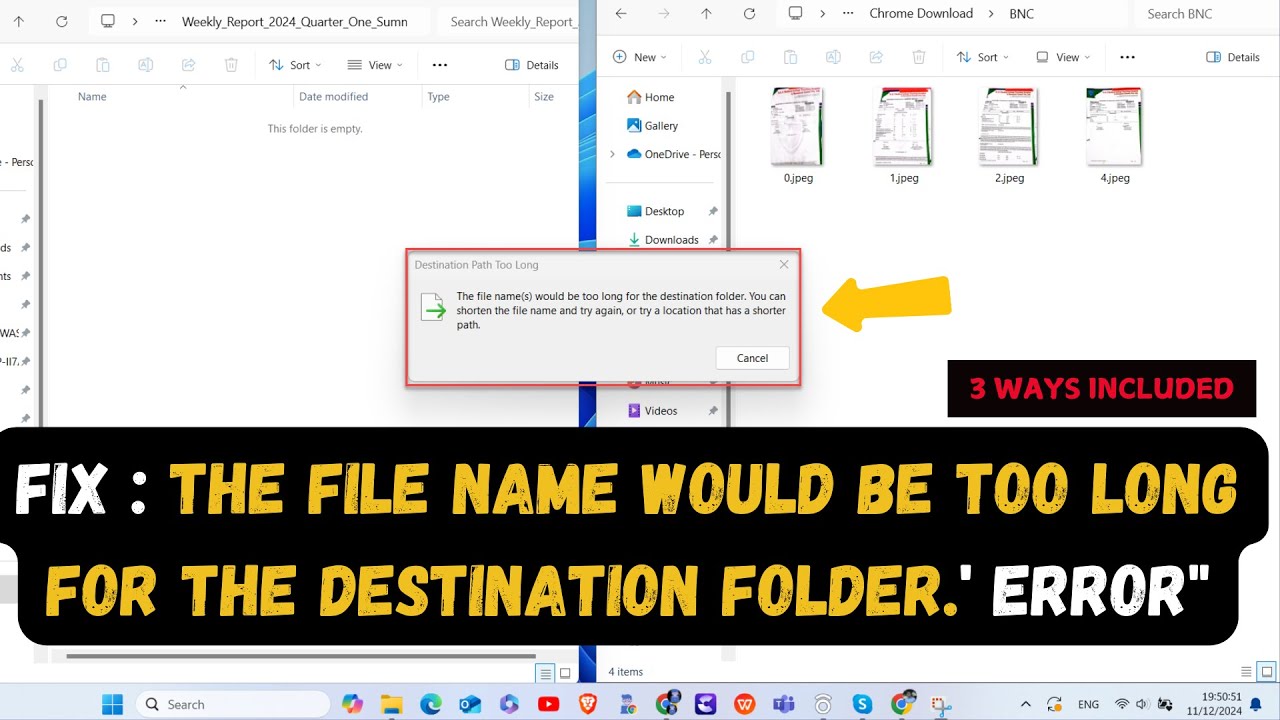
Task: Toggle Details pane in BNC window
Action: click(1233, 57)
